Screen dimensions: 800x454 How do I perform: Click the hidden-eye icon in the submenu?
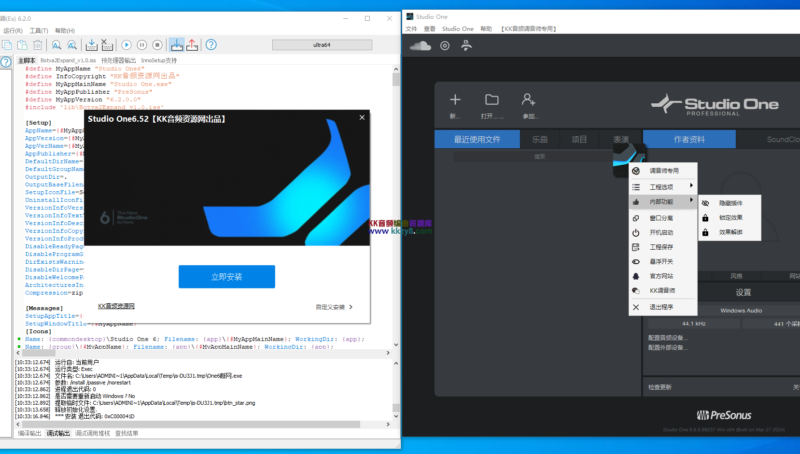[706, 203]
